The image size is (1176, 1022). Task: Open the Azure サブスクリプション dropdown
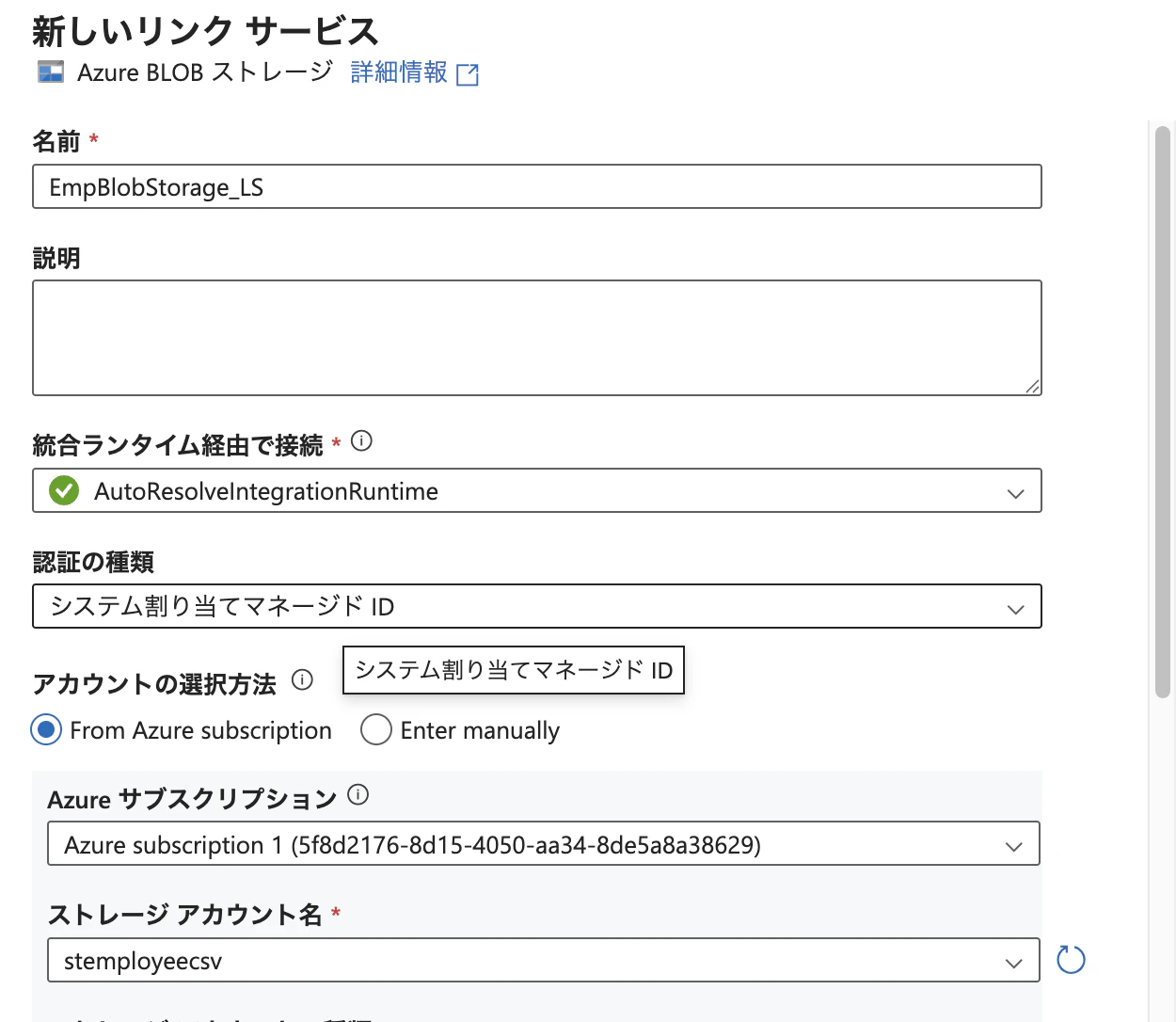click(x=1013, y=845)
